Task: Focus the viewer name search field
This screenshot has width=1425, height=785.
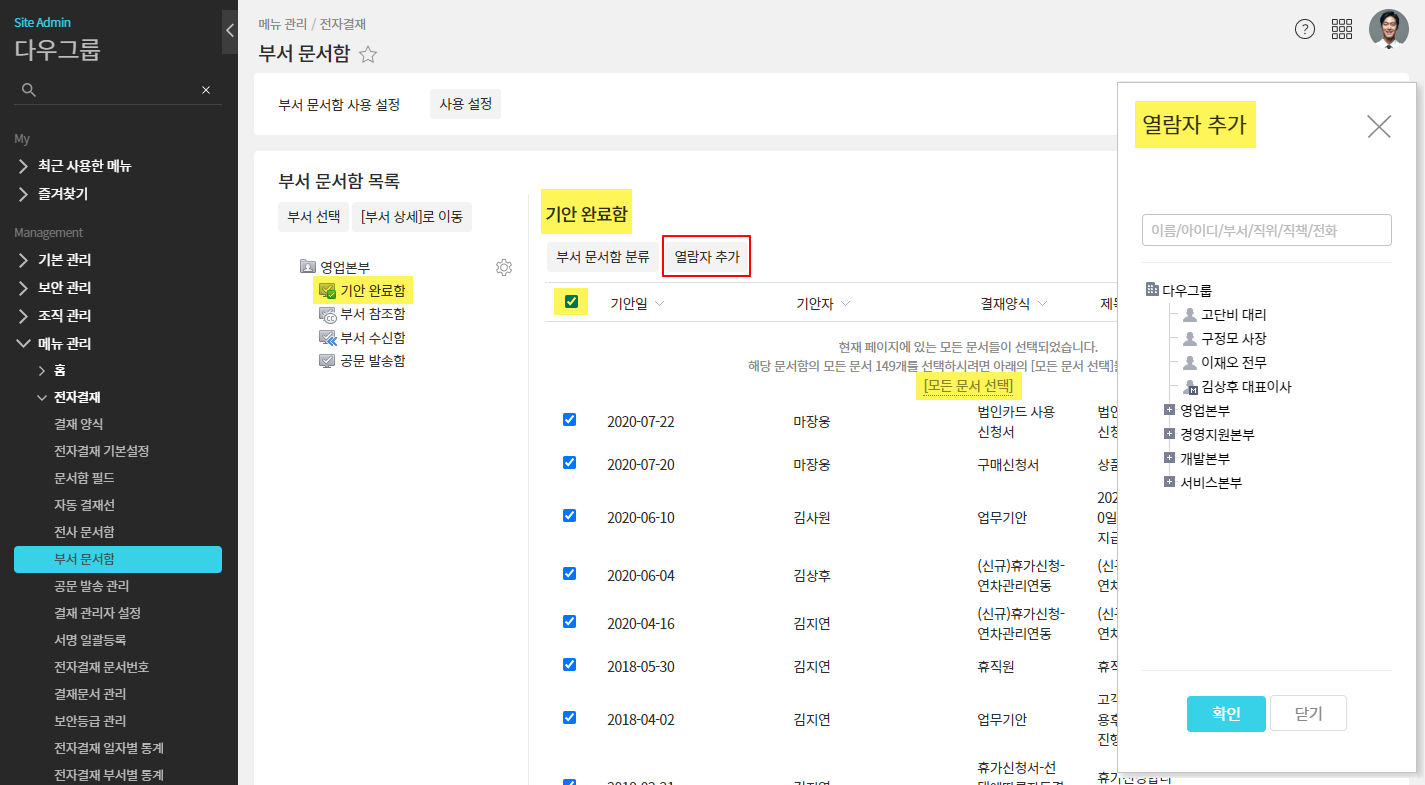Action: tap(1266, 230)
